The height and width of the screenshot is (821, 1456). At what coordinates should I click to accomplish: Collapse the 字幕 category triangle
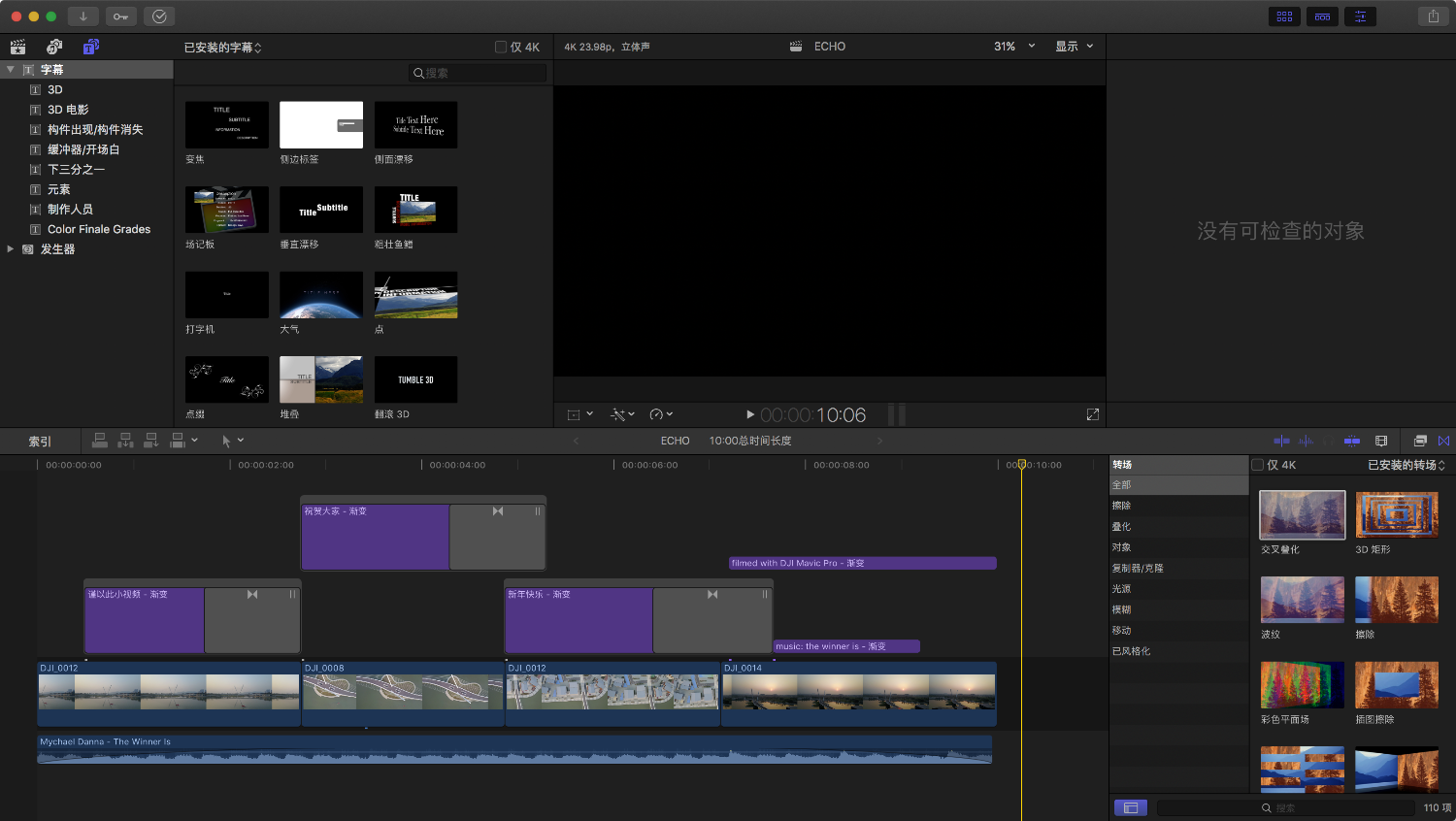point(11,70)
